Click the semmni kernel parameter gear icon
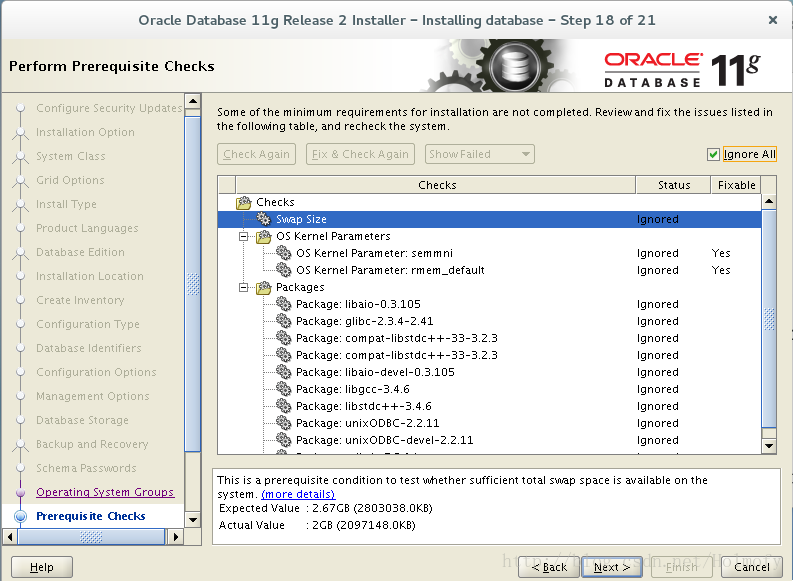Screen dimensions: 793x581 tap(284, 253)
